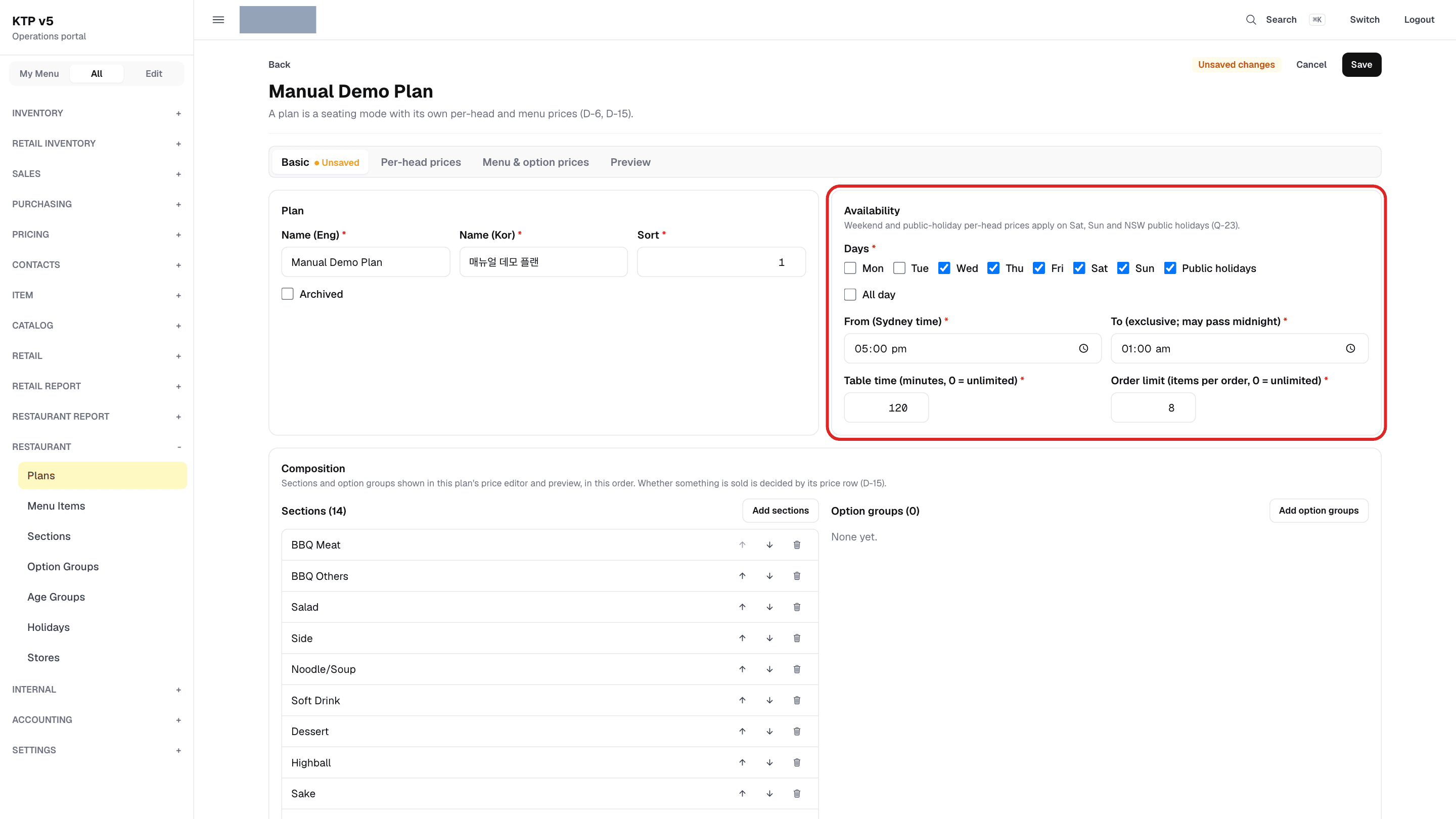Delete the BBQ Meat section
1456x819 pixels.
tap(796, 545)
